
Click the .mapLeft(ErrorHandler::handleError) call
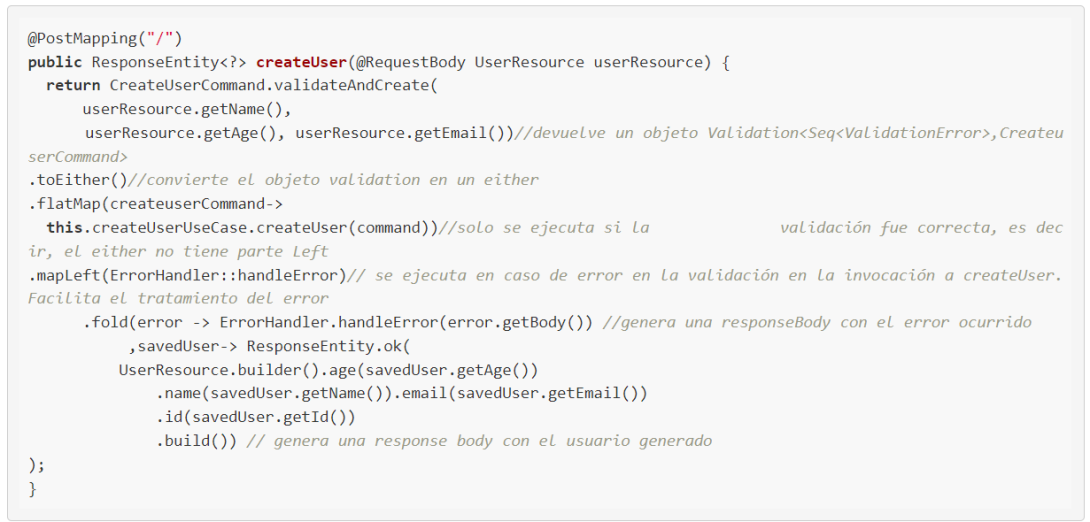coord(187,275)
